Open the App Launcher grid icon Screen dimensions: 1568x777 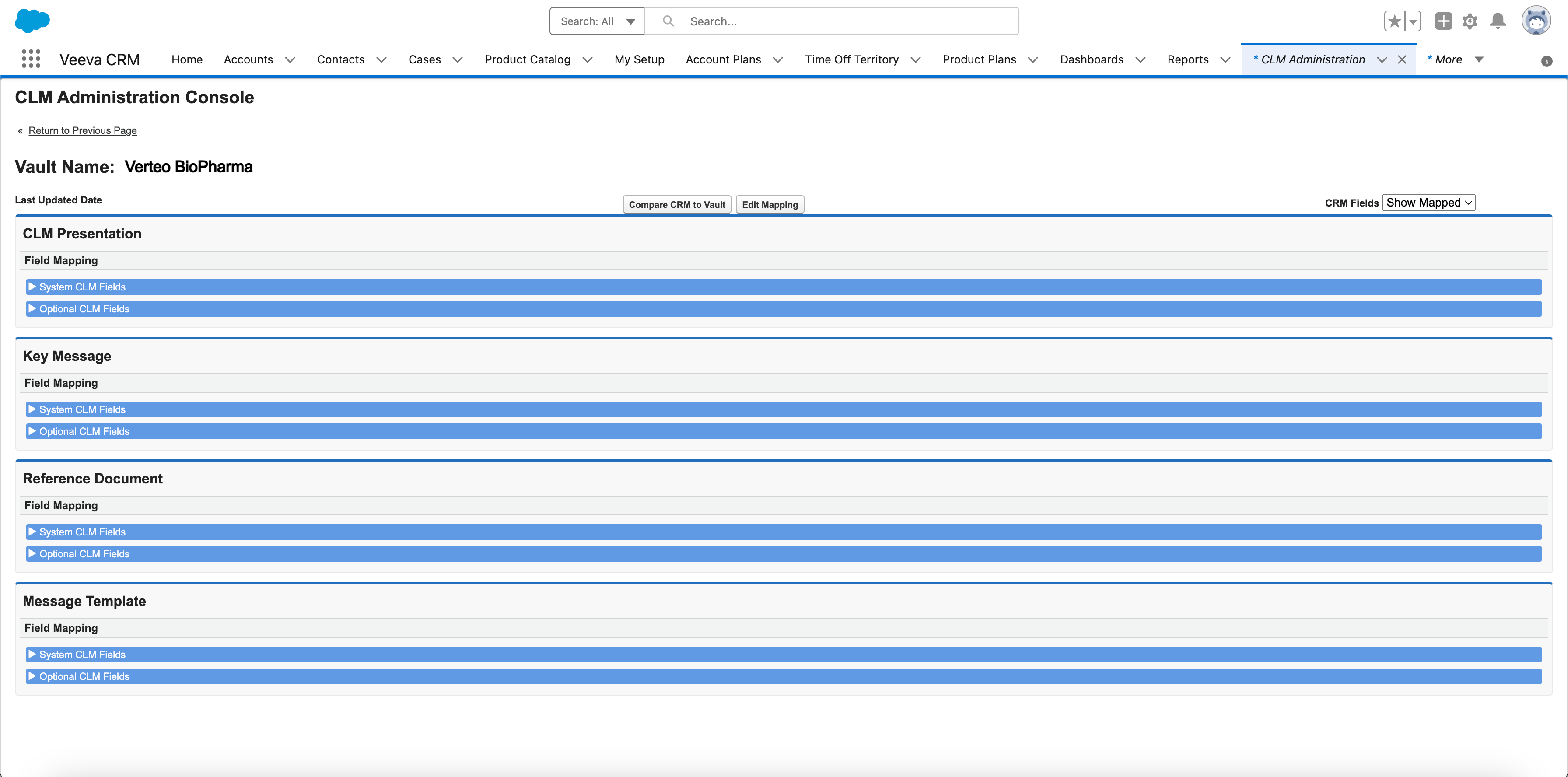[31, 59]
